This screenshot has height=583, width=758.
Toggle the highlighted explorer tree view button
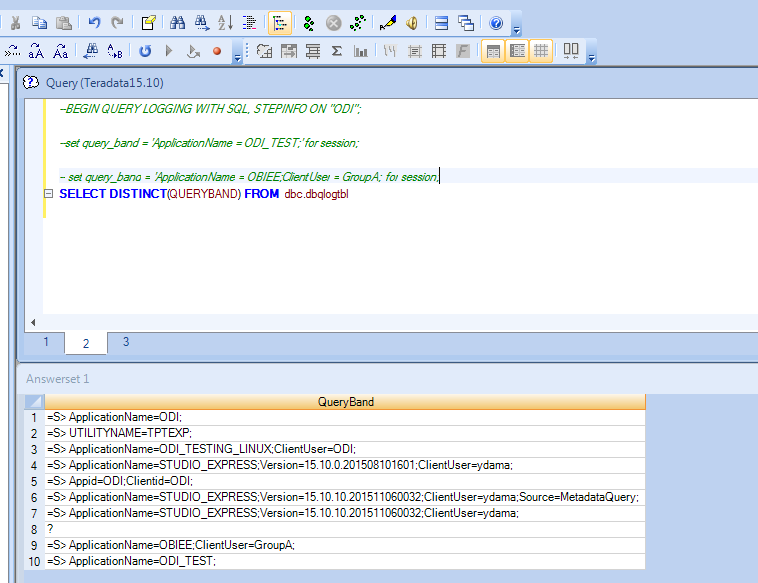point(280,22)
